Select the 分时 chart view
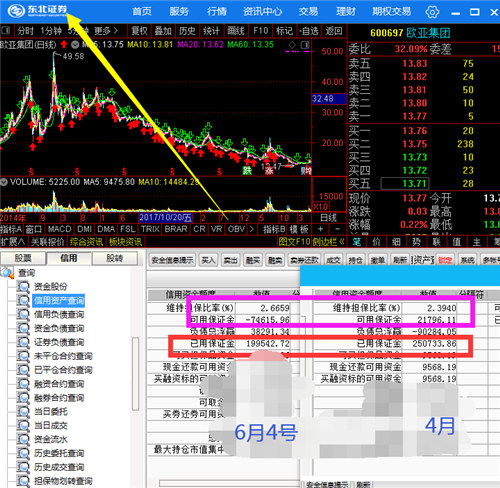 coord(25,31)
